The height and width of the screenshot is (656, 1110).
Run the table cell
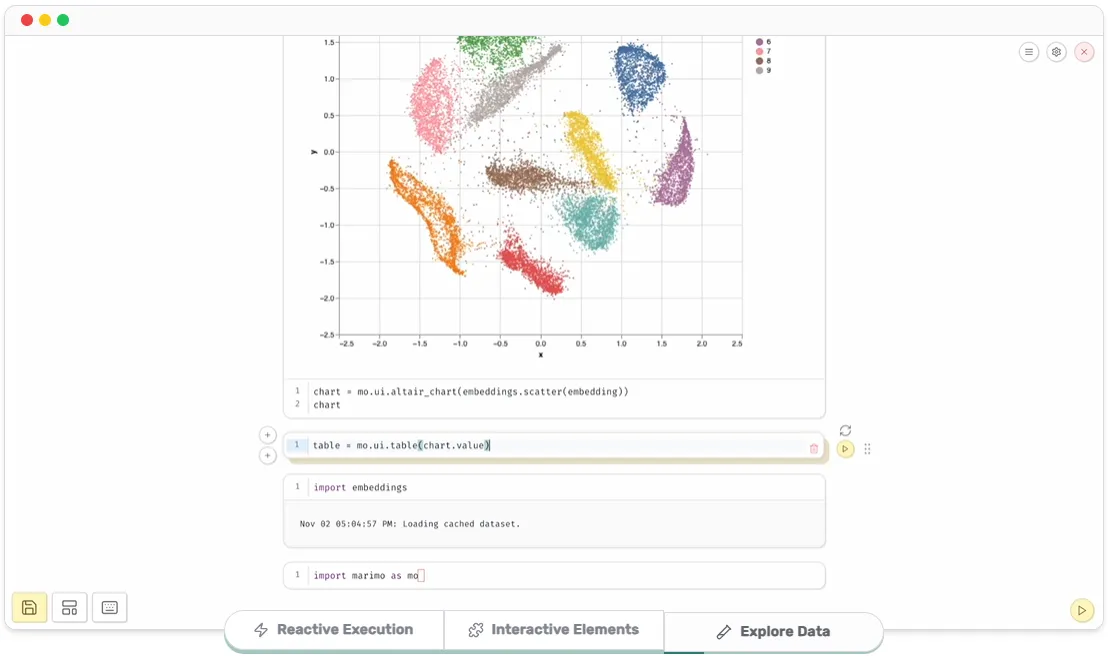[x=845, y=449]
